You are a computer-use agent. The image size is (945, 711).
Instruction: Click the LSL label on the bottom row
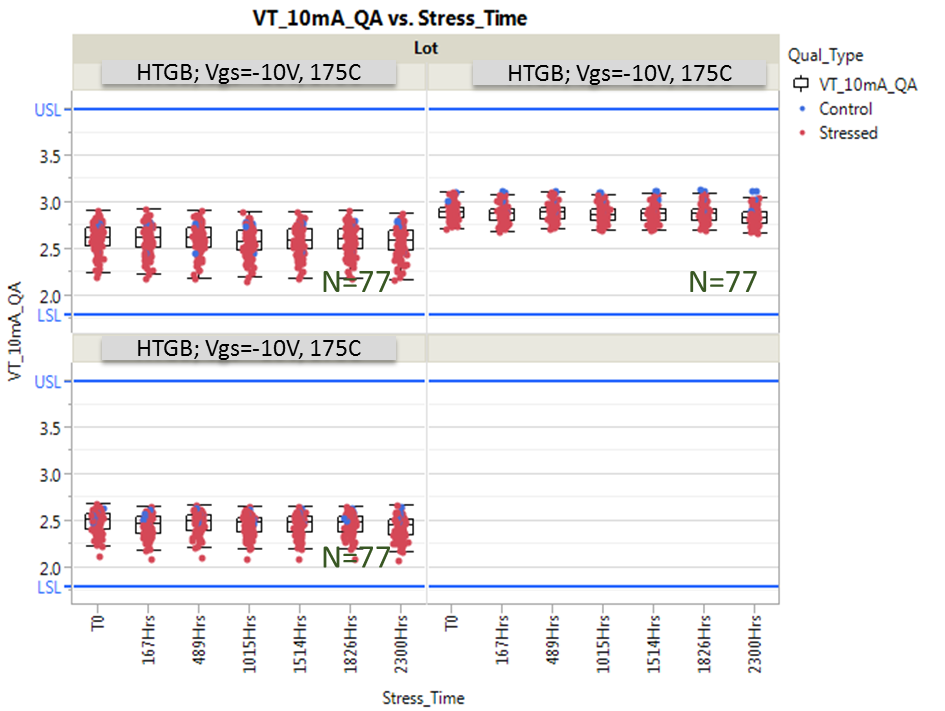(x=47, y=587)
